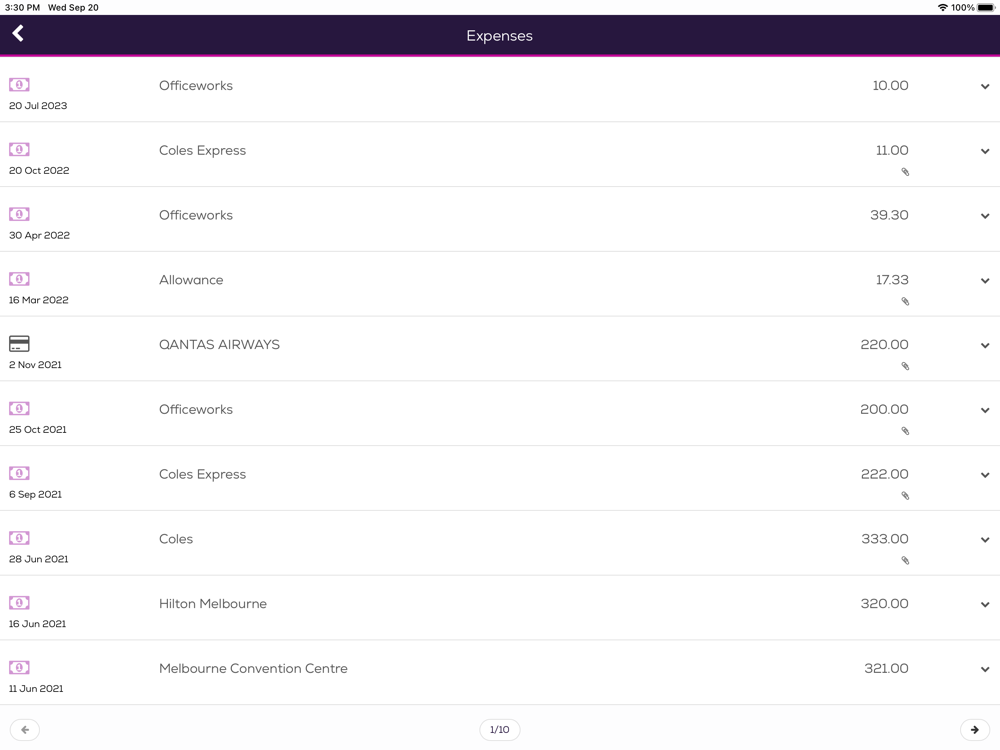Expand the Allowance 17.33 expense
Viewport: 1000px width, 750px height.
point(985,281)
